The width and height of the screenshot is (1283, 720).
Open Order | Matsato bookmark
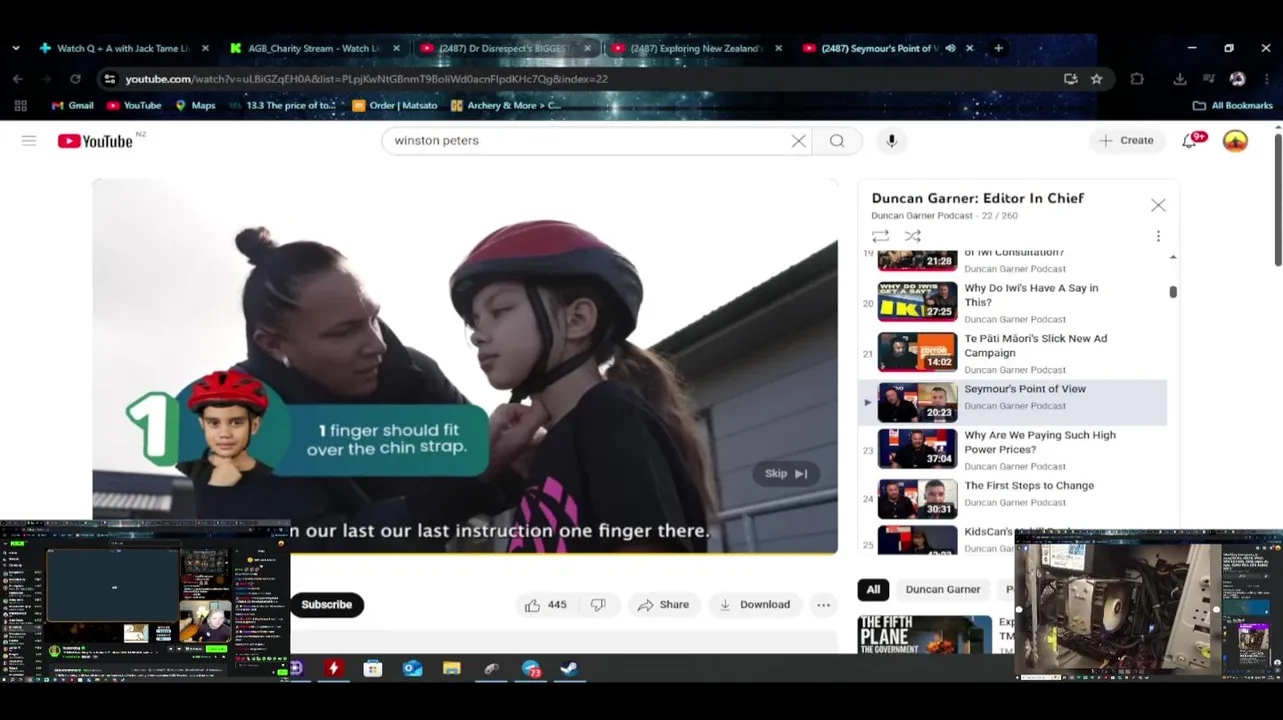[x=395, y=105]
